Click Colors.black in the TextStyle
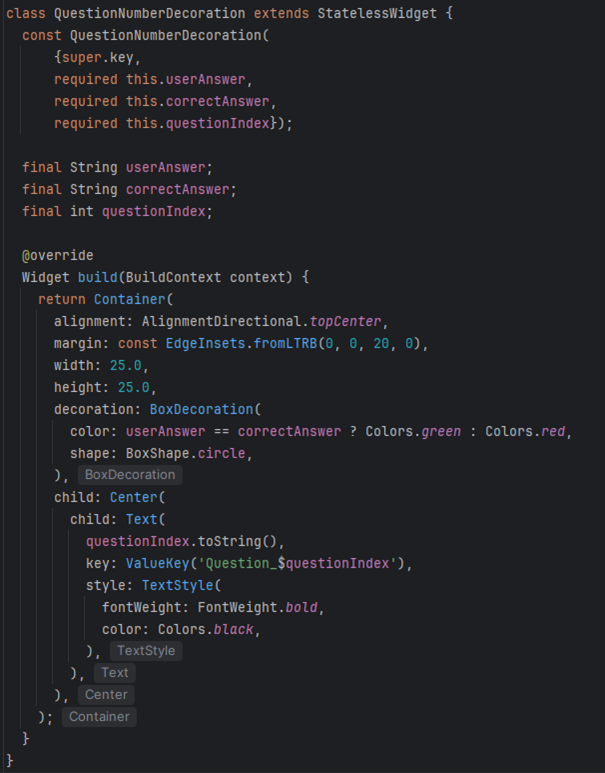This screenshot has width=605, height=773. tap(209, 629)
